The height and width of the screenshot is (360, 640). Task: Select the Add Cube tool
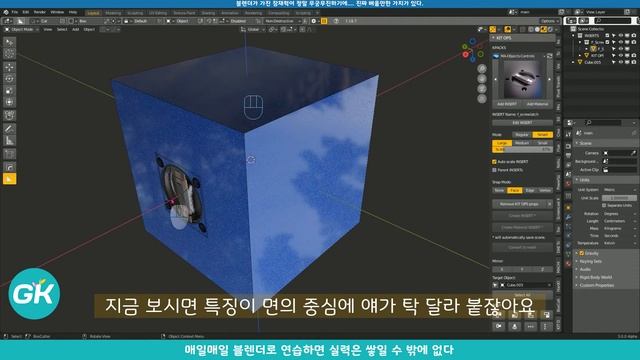[9, 154]
